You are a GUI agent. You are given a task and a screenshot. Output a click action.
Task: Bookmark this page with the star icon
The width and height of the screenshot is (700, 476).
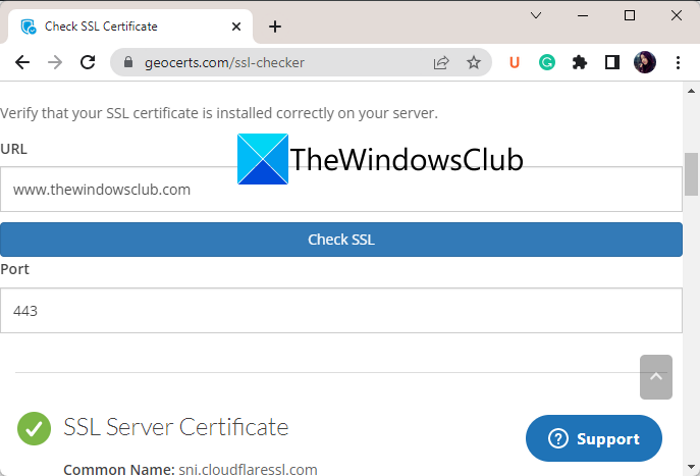click(474, 63)
